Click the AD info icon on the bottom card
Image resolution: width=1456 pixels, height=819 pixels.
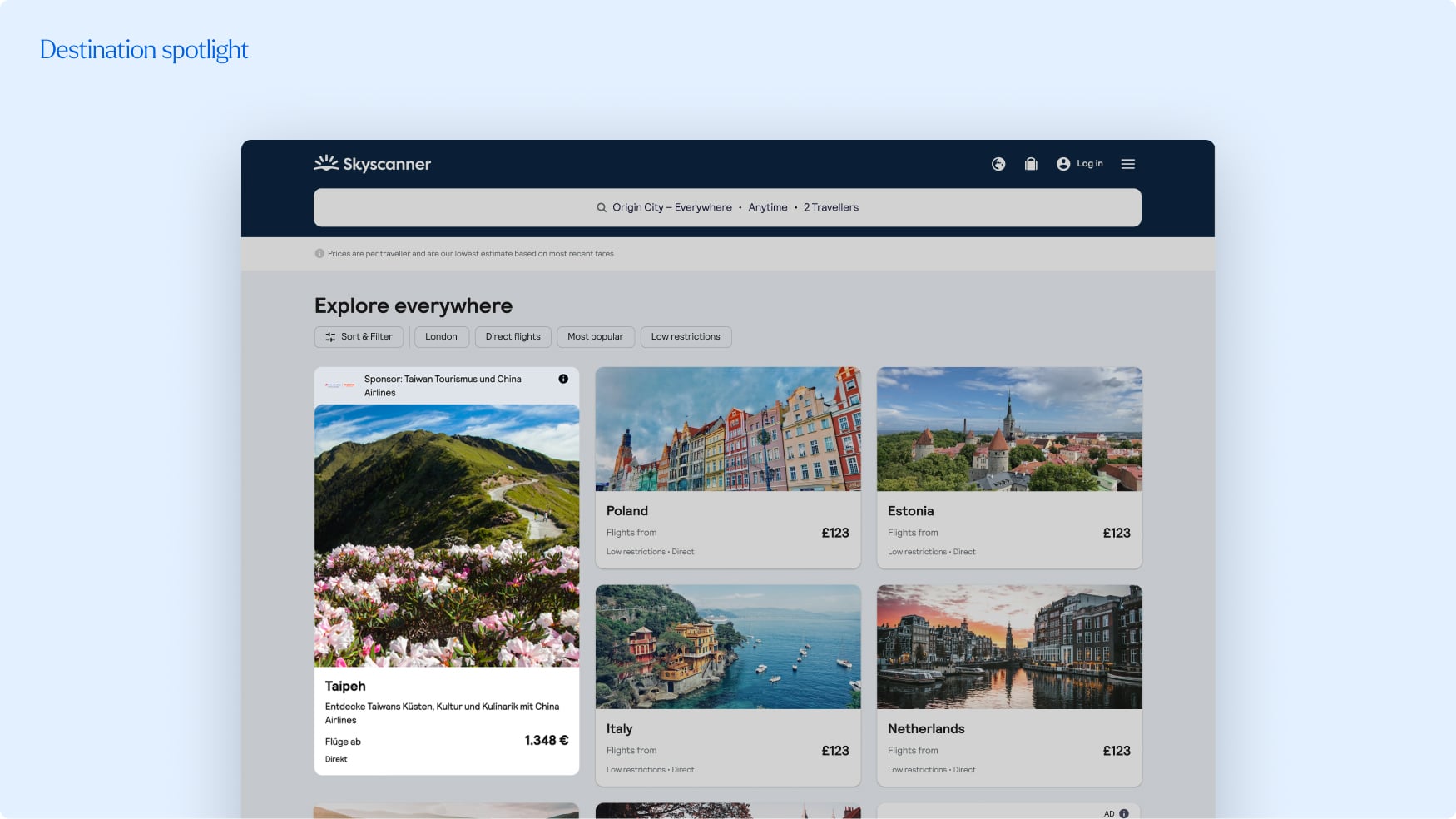1124,813
